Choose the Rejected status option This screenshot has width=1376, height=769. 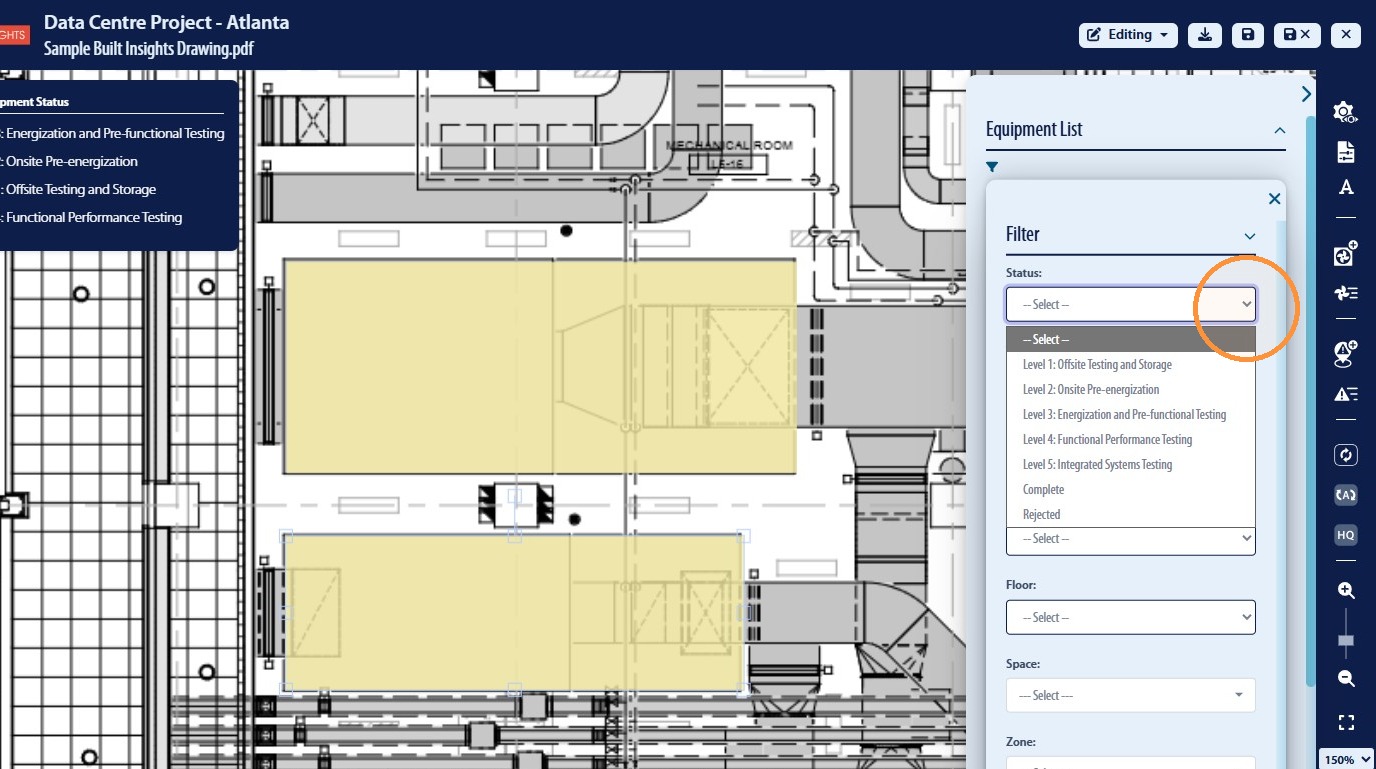1041,514
